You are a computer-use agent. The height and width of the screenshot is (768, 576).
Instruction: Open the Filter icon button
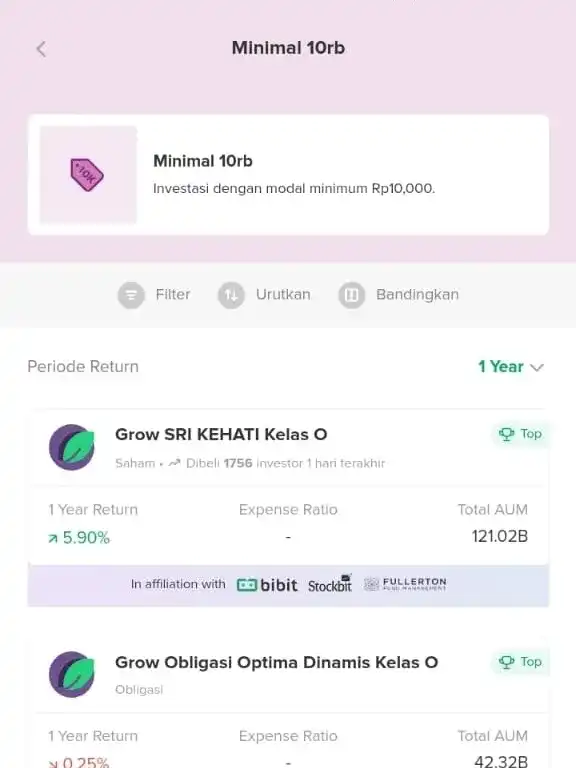[x=131, y=295]
